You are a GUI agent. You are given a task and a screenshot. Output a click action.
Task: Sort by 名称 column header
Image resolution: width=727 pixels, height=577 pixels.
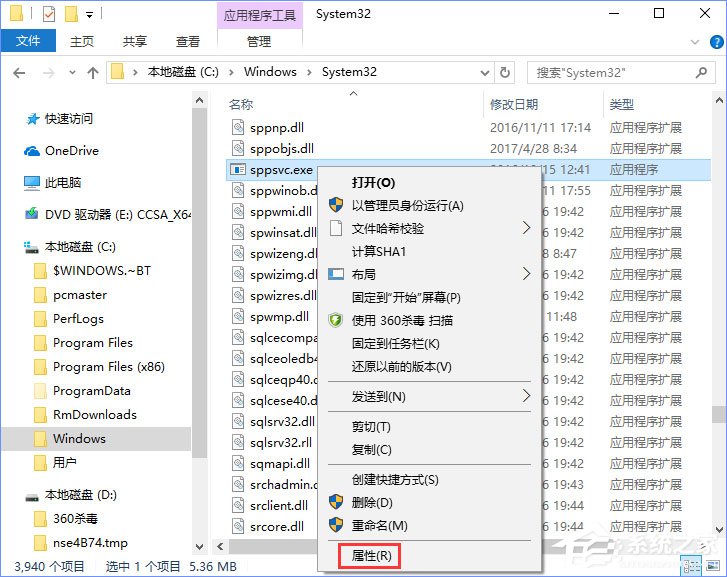[241, 105]
